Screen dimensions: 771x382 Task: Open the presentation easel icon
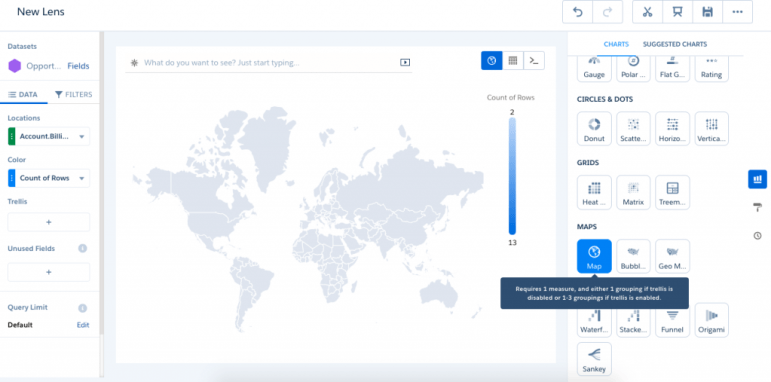pyautogui.click(x=677, y=12)
